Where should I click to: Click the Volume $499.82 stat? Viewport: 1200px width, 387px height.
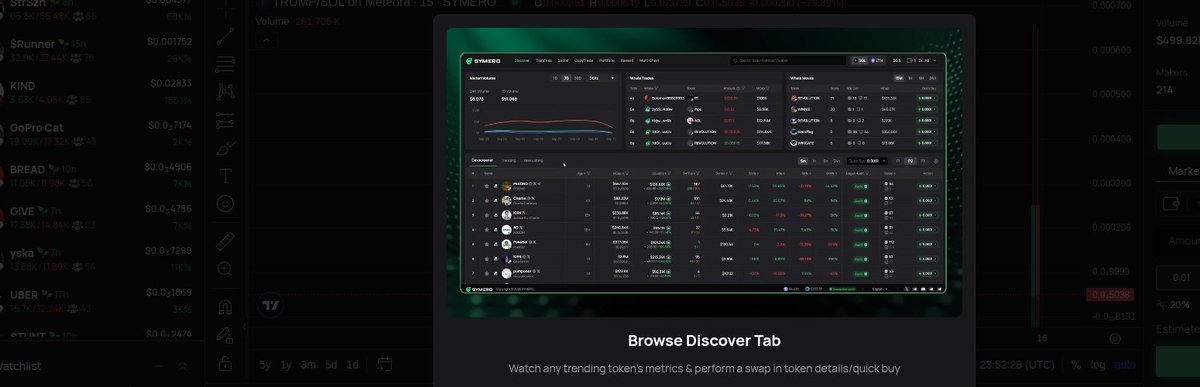pyautogui.click(x=1177, y=31)
